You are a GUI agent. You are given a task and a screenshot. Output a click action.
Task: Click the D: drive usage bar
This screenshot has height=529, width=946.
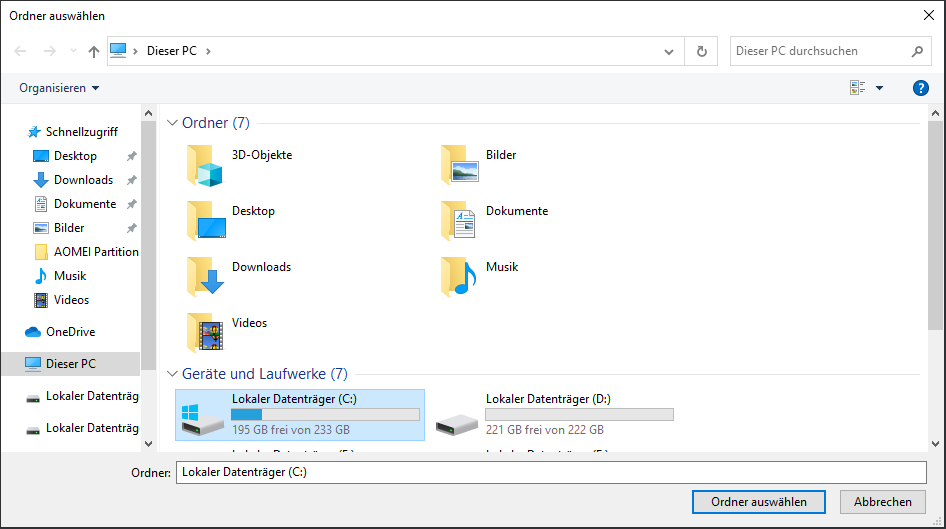point(579,414)
